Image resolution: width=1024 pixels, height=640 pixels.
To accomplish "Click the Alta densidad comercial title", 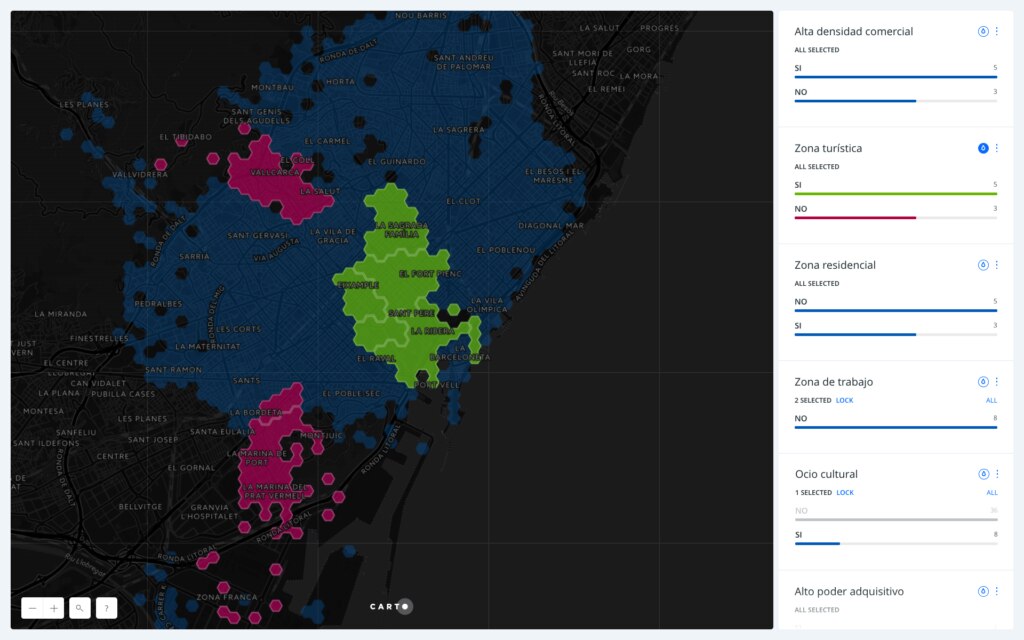I will pos(854,31).
